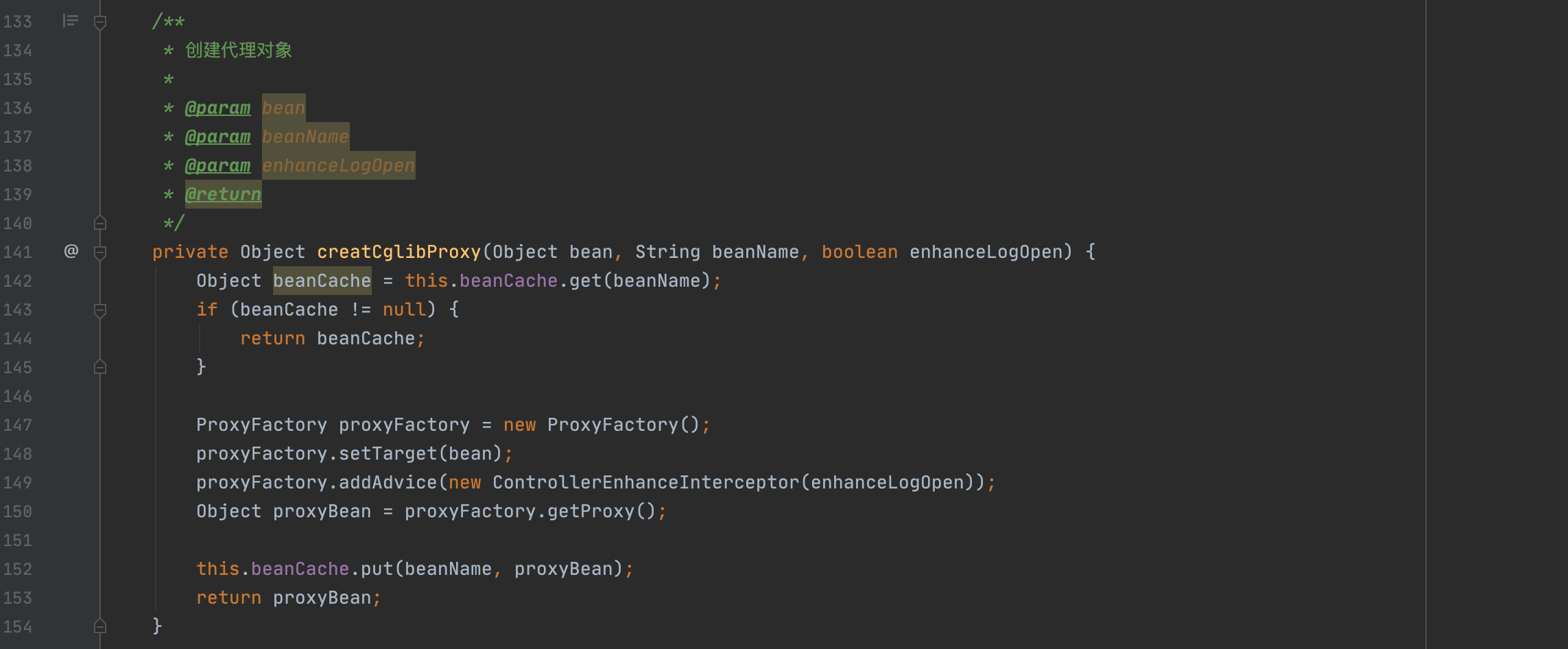Screen dimensions: 1568x649
Task: Click the beanName Javadoc parameter on line 137
Action: click(306, 137)
